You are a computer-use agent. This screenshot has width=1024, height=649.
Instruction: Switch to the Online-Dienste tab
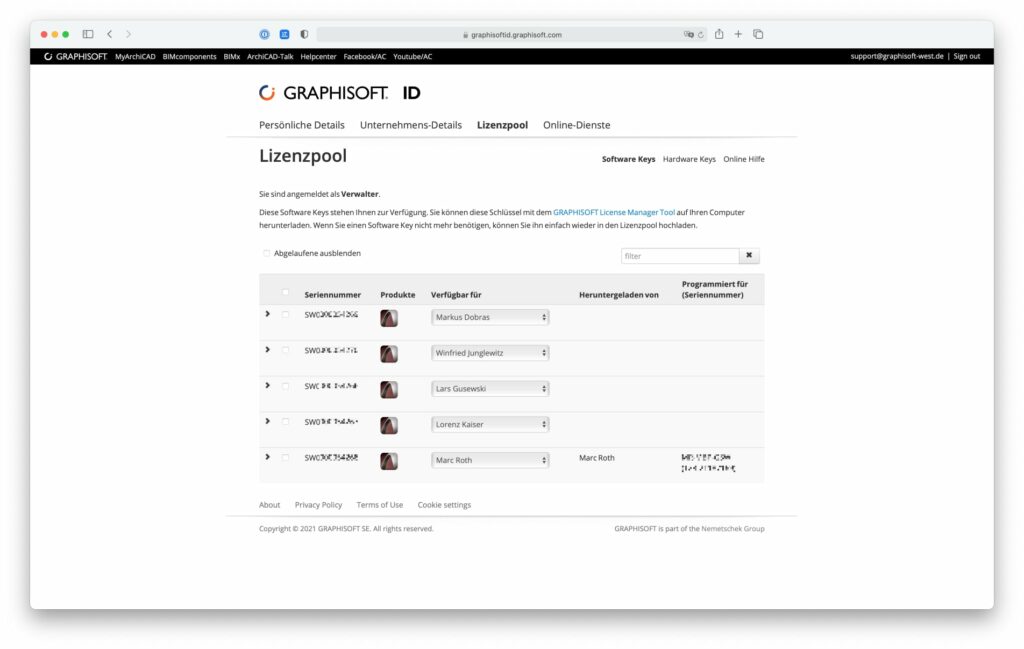[577, 125]
